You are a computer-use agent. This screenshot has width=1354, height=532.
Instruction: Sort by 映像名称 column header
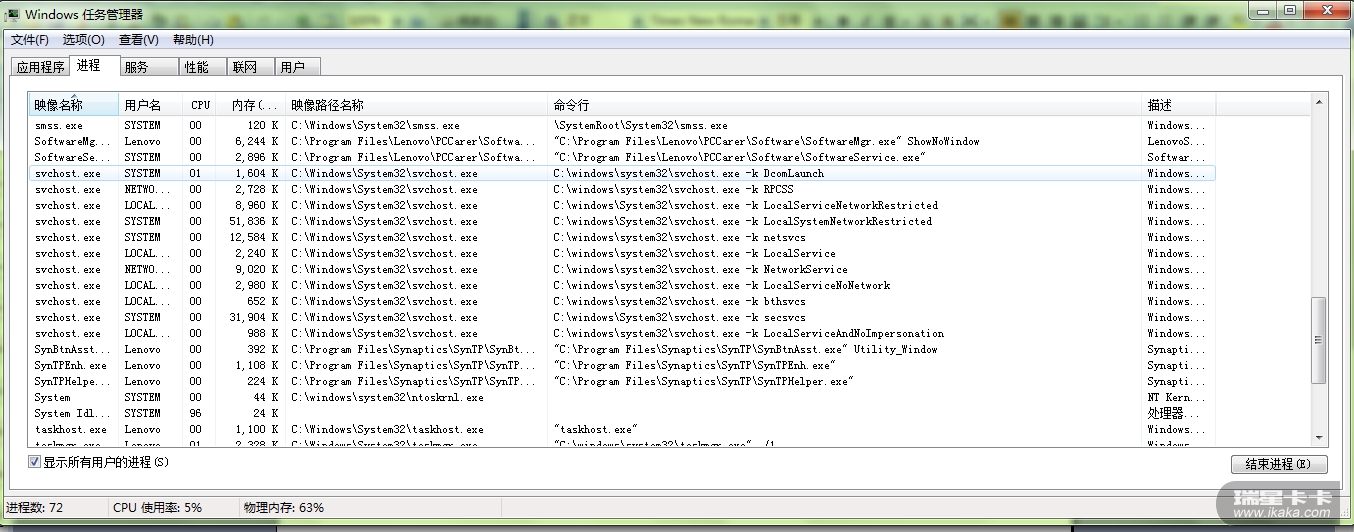[x=73, y=105]
